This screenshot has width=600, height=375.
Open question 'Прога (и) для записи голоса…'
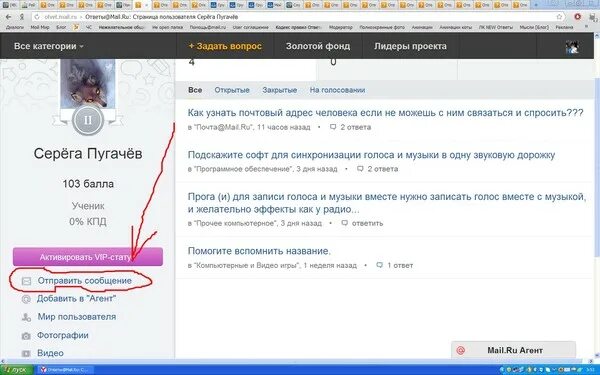click(387, 203)
